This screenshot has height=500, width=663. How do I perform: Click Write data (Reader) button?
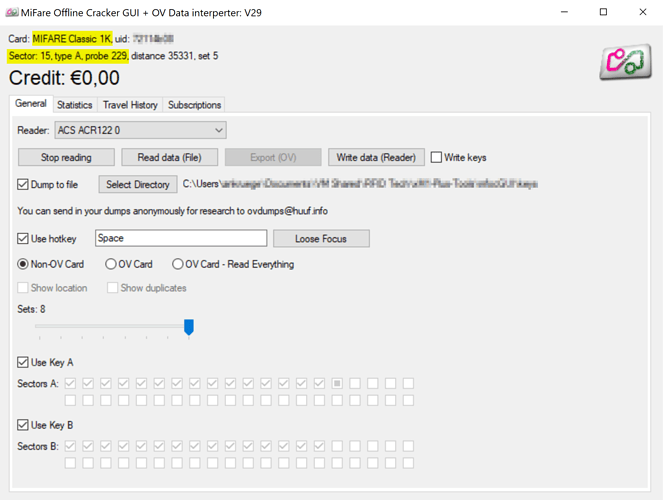pyautogui.click(x=376, y=157)
